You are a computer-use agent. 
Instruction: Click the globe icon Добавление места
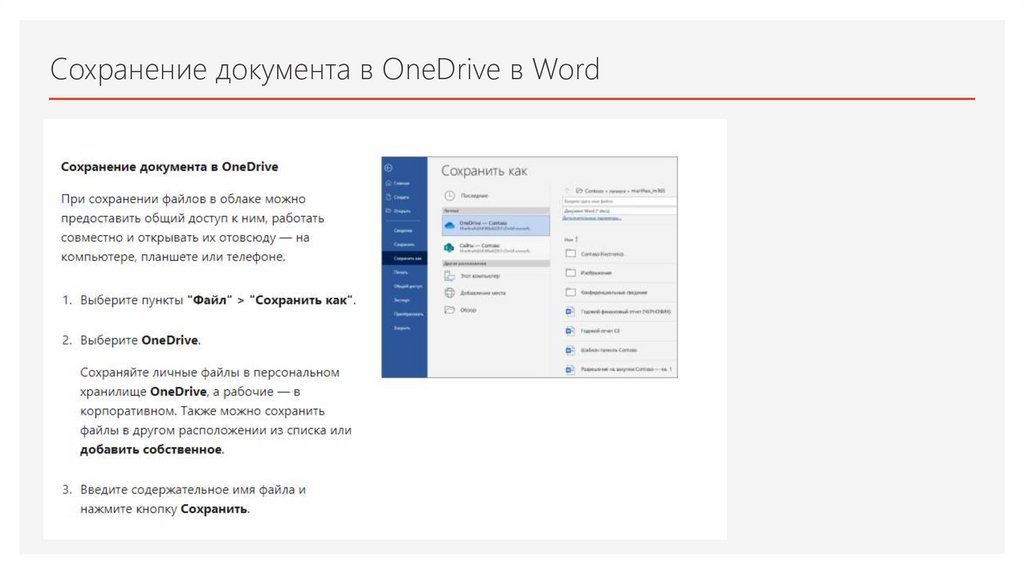click(449, 293)
